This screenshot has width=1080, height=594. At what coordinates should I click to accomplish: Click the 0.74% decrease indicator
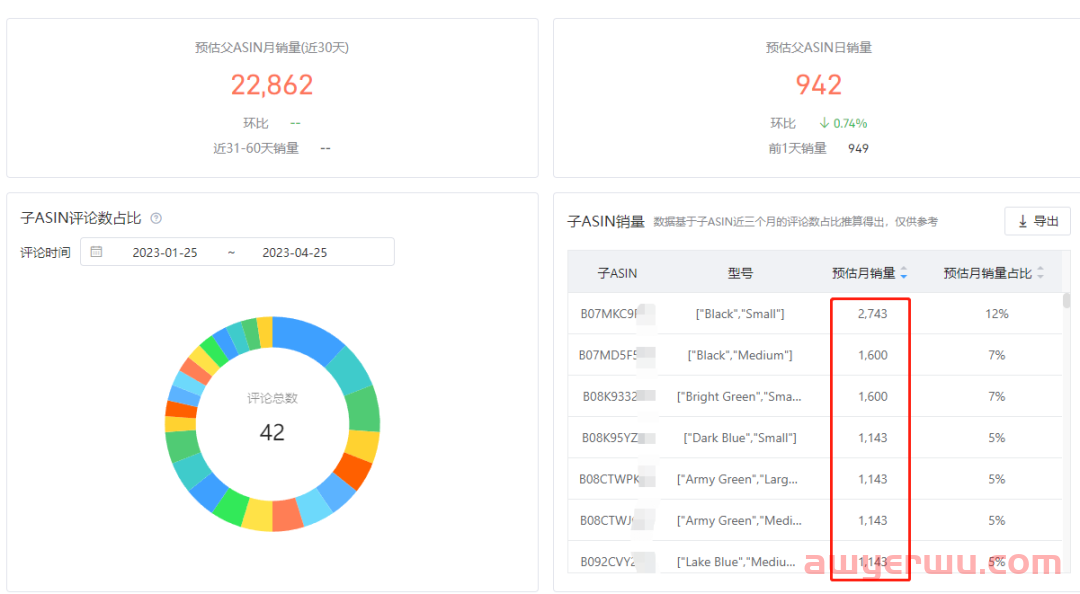(x=843, y=123)
